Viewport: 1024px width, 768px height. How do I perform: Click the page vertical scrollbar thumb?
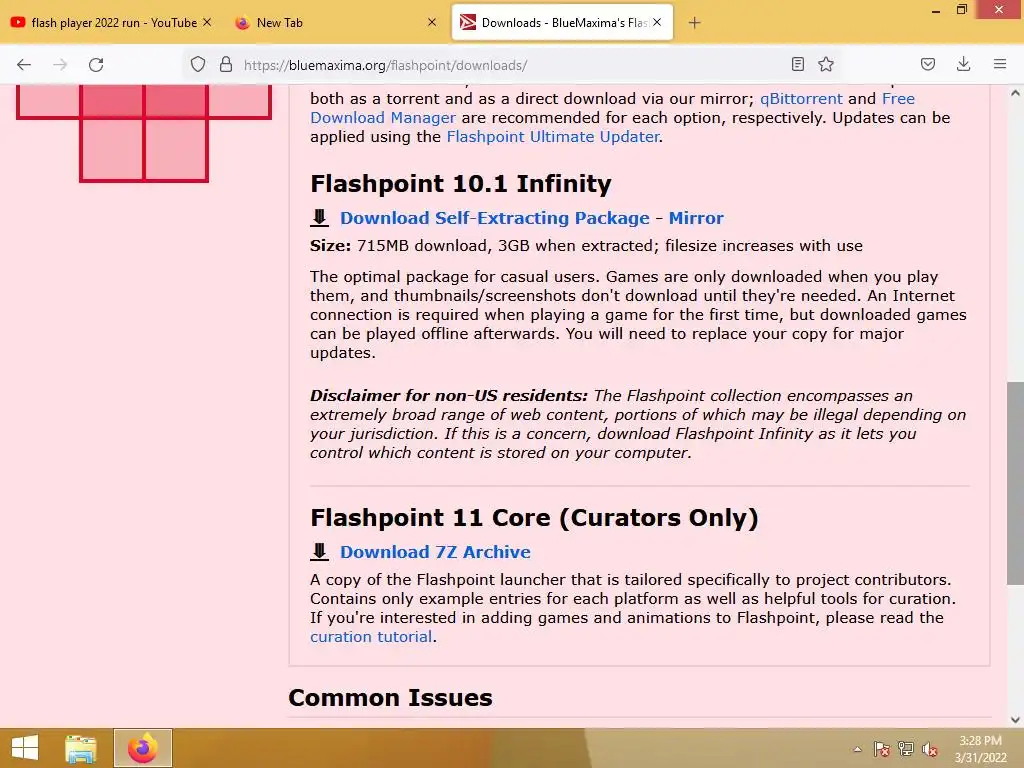(x=1015, y=483)
